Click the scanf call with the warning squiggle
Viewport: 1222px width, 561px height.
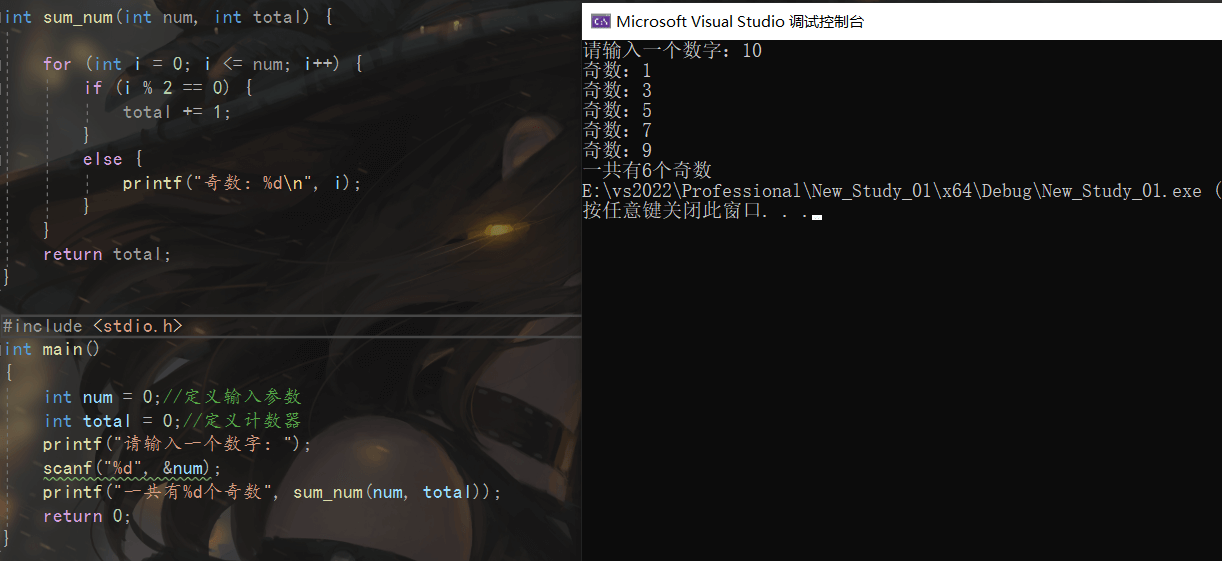point(65,468)
